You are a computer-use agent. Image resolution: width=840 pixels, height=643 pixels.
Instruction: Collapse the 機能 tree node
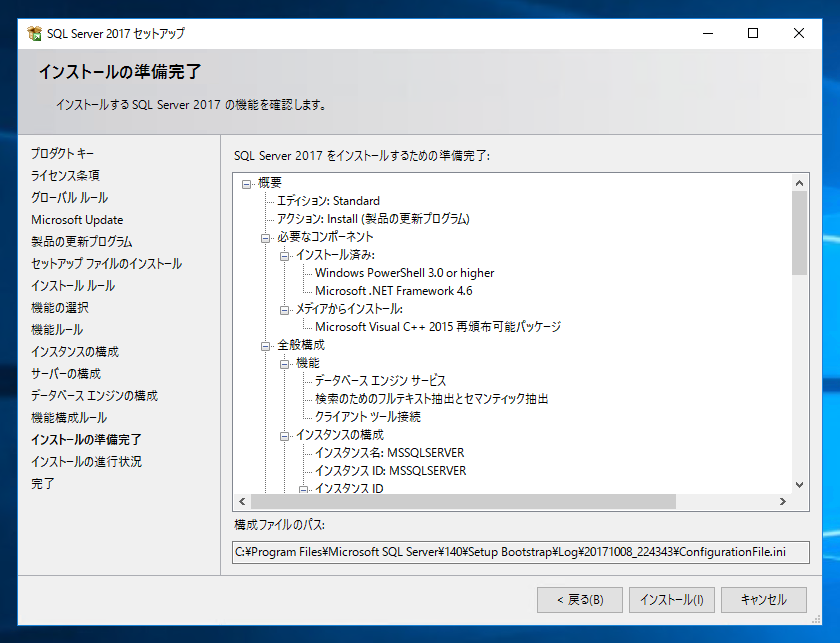tap(284, 364)
